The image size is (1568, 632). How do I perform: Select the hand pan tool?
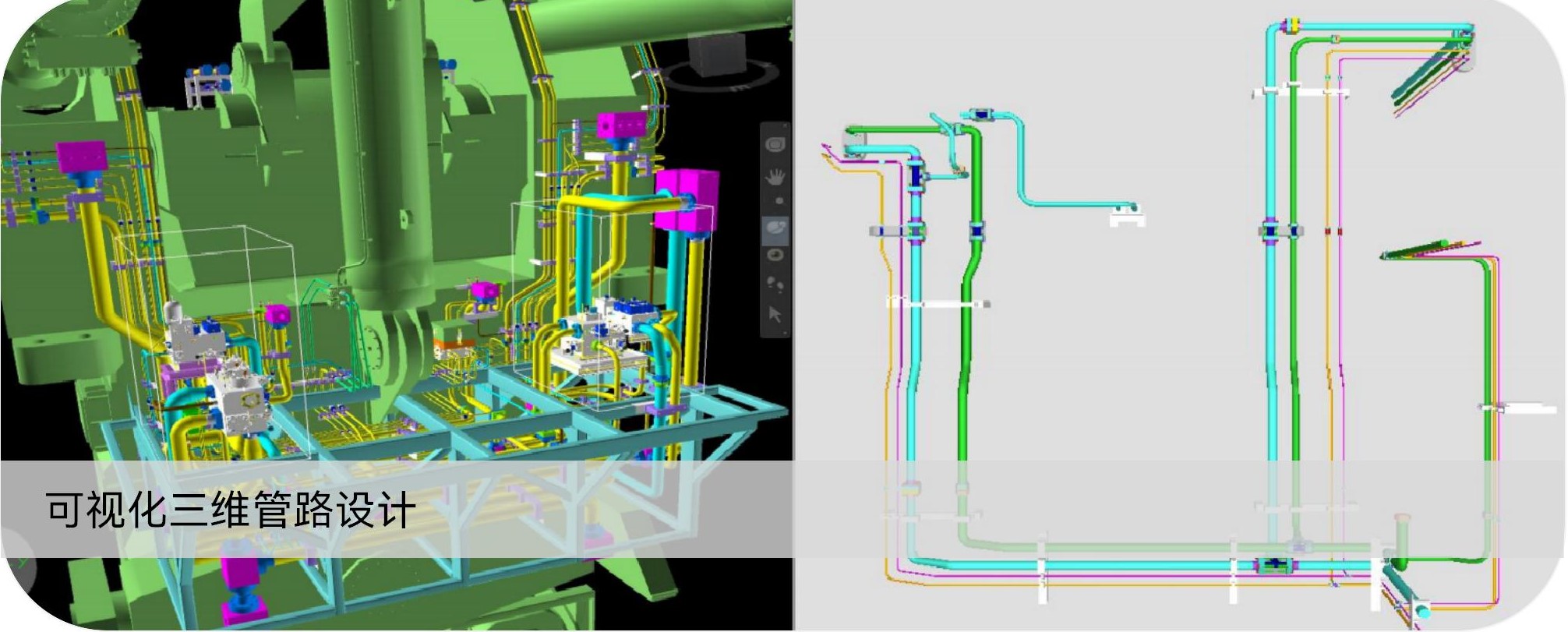(x=775, y=177)
